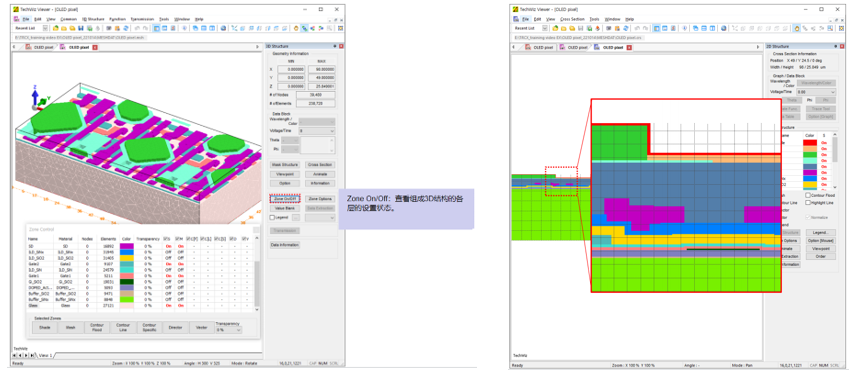
Task: Enable the Legend checkbox in 3D Structure panel
Action: [272, 217]
